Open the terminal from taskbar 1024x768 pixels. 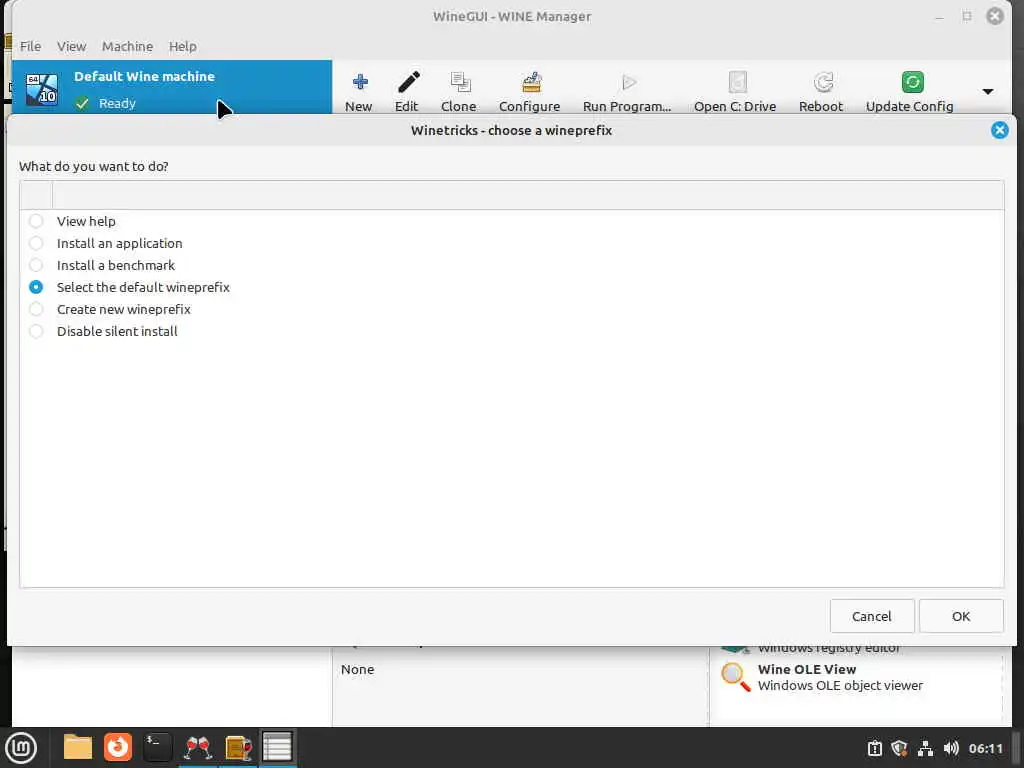[x=157, y=748]
